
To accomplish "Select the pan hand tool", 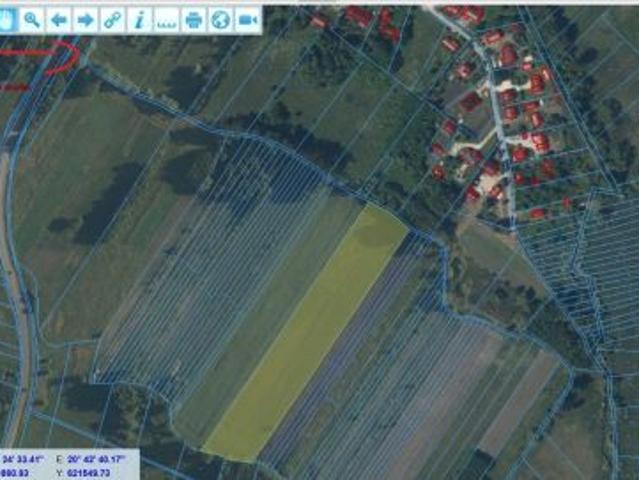I will point(7,20).
